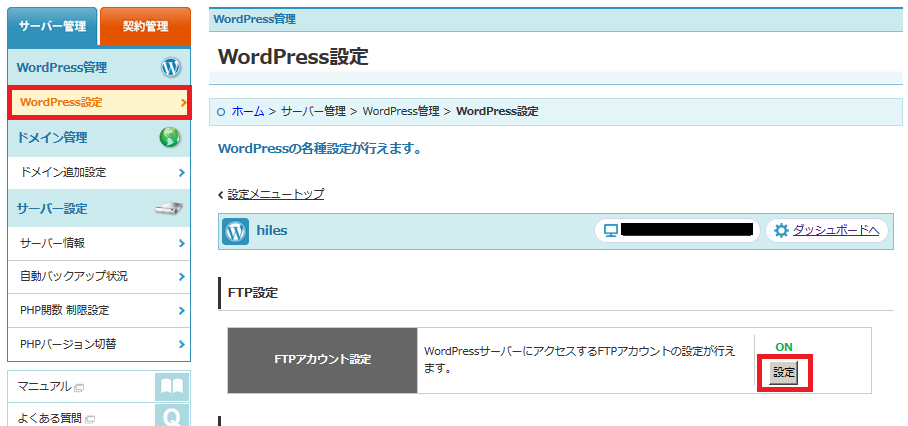Switch to the サーバー管理 tab

click(52, 27)
